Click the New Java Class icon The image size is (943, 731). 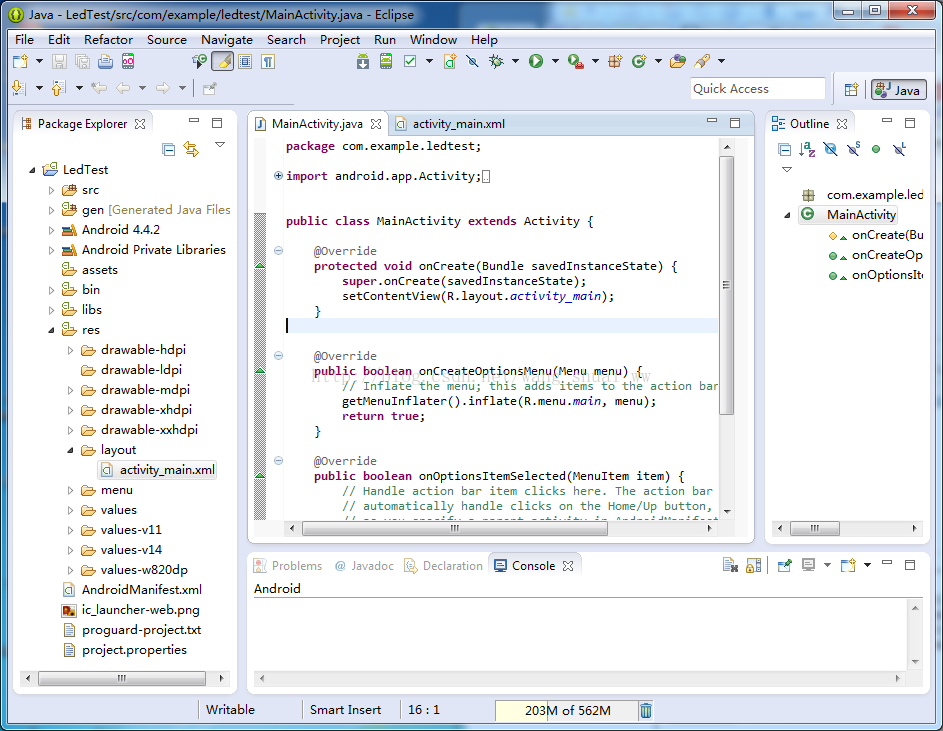point(639,61)
